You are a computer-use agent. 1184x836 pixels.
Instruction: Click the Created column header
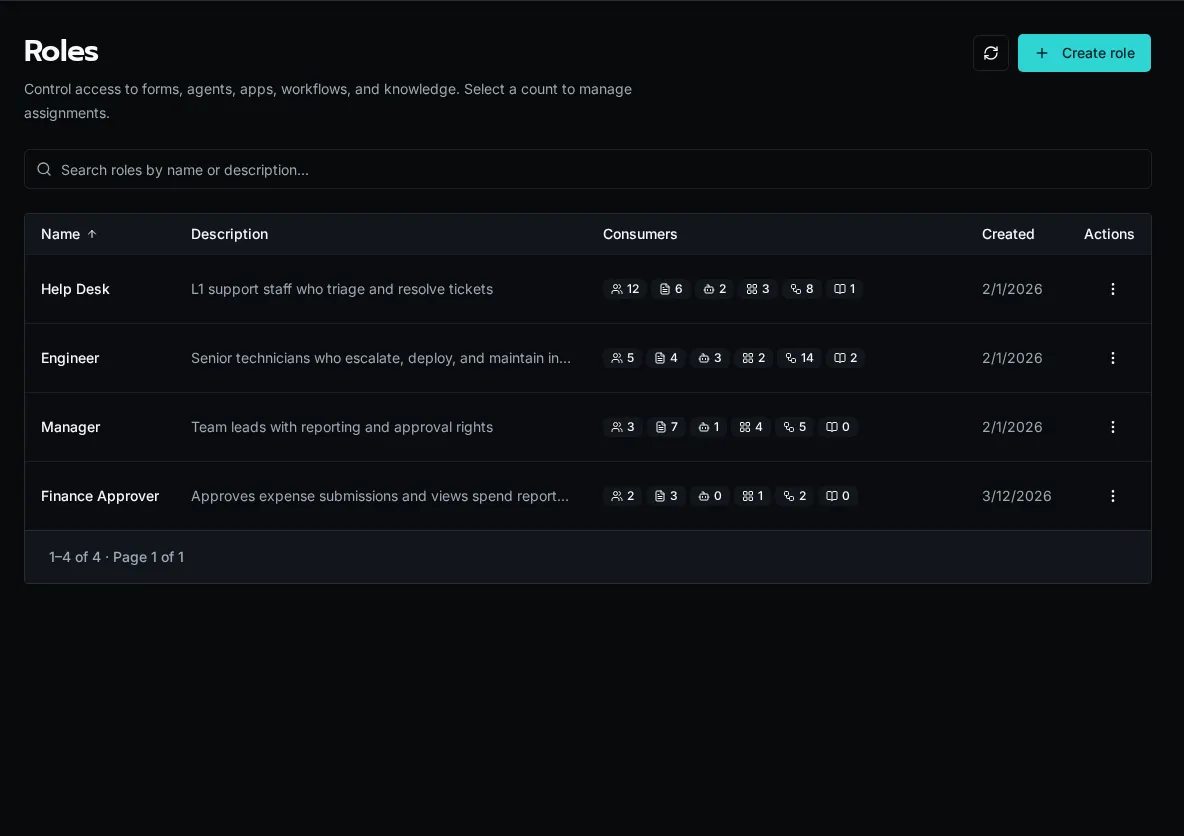coord(1007,234)
